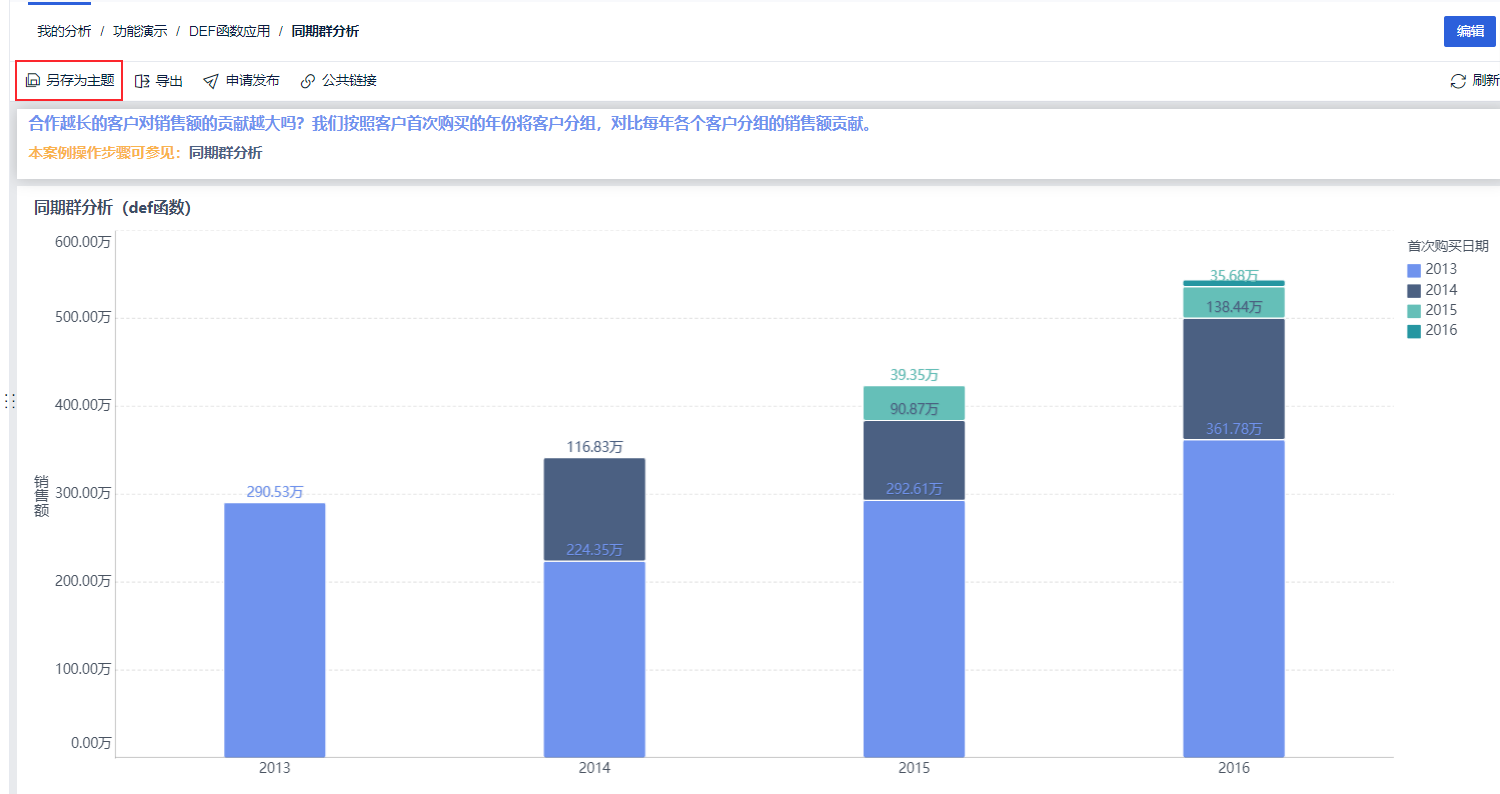
Task: Click the 编辑 button
Action: coord(1469,31)
